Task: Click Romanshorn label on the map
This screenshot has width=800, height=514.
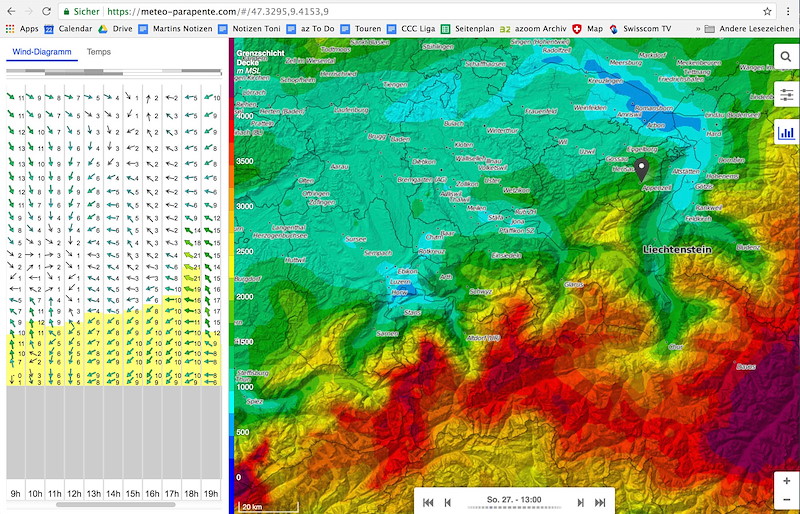Action: pyautogui.click(x=655, y=108)
